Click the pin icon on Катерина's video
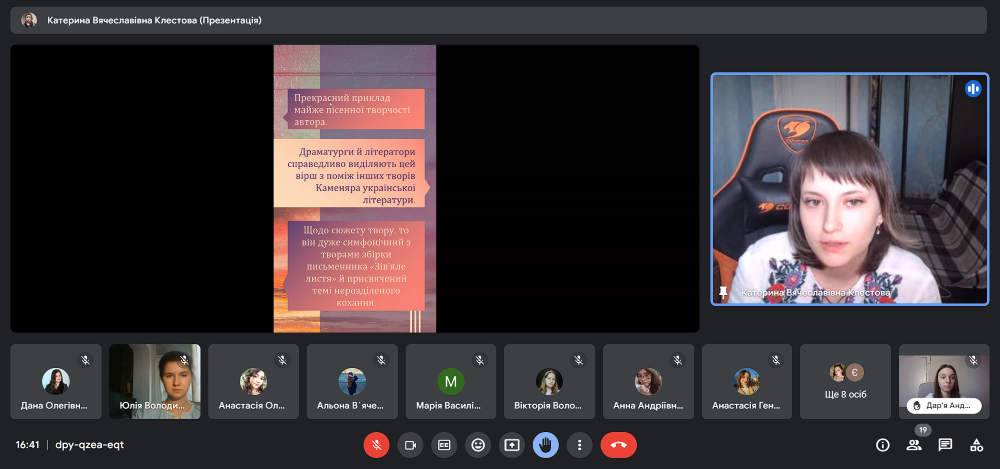1000x469 pixels. (723, 292)
